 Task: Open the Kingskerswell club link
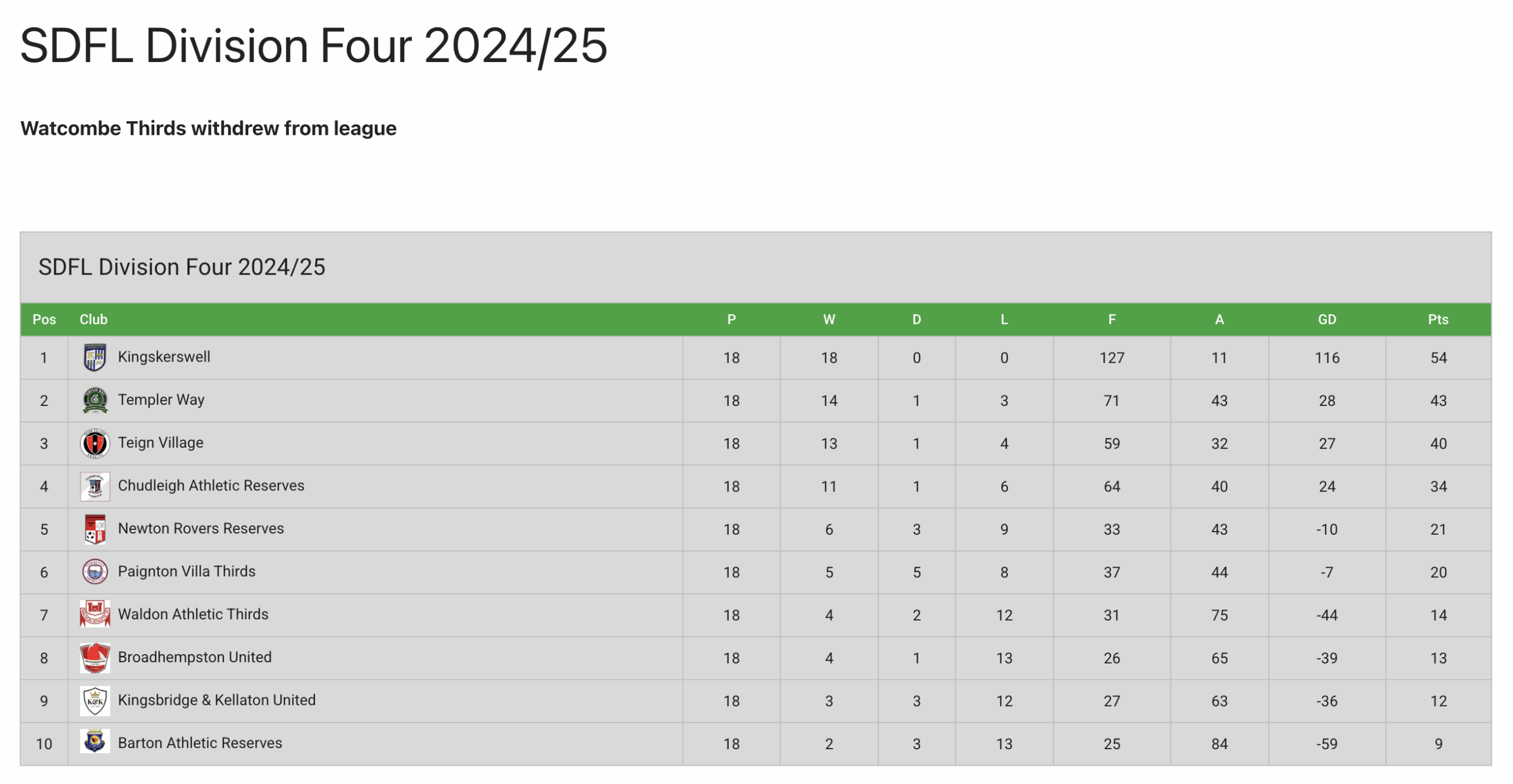(x=164, y=357)
